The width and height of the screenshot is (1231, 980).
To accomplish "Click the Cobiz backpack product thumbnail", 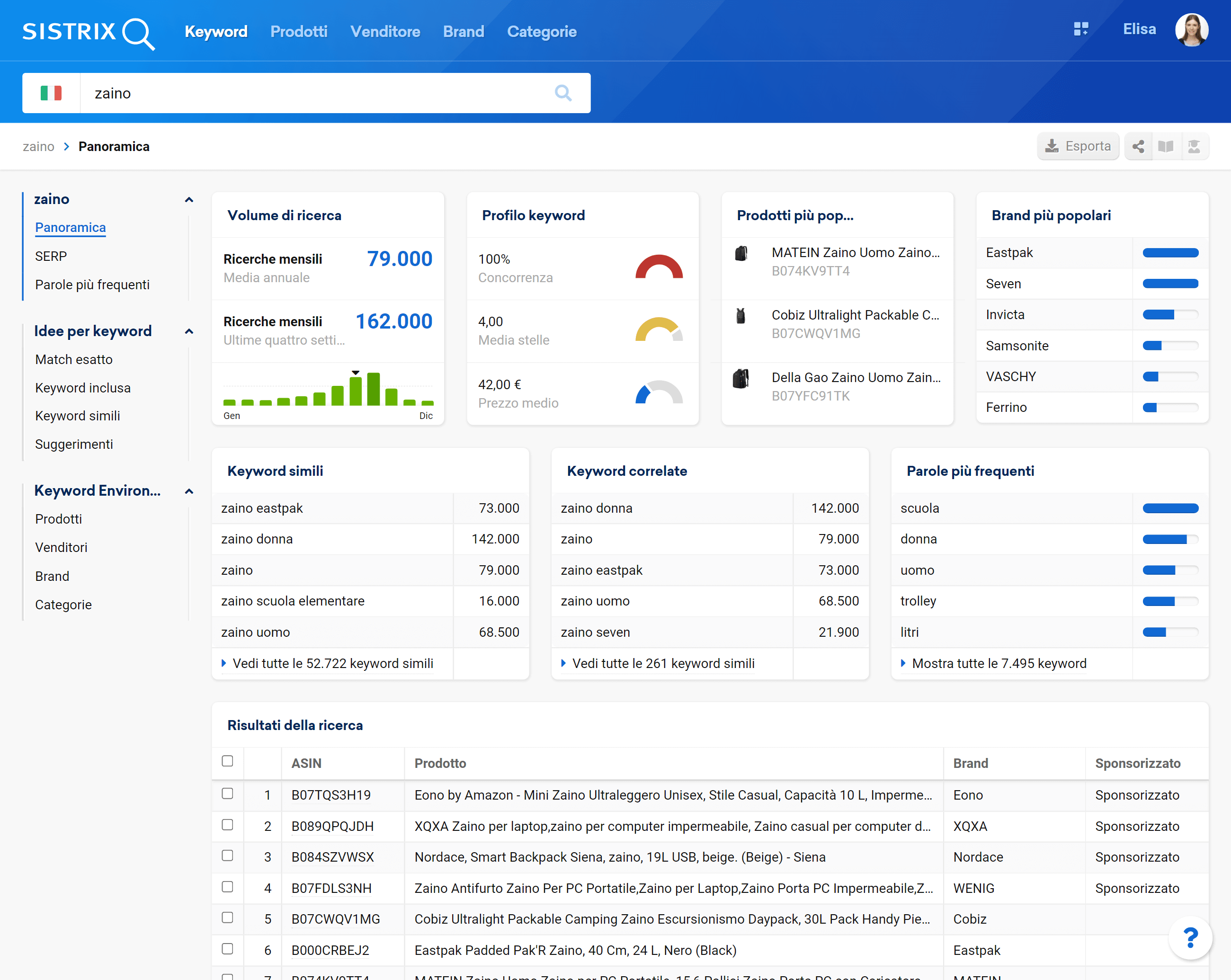I will click(741, 316).
